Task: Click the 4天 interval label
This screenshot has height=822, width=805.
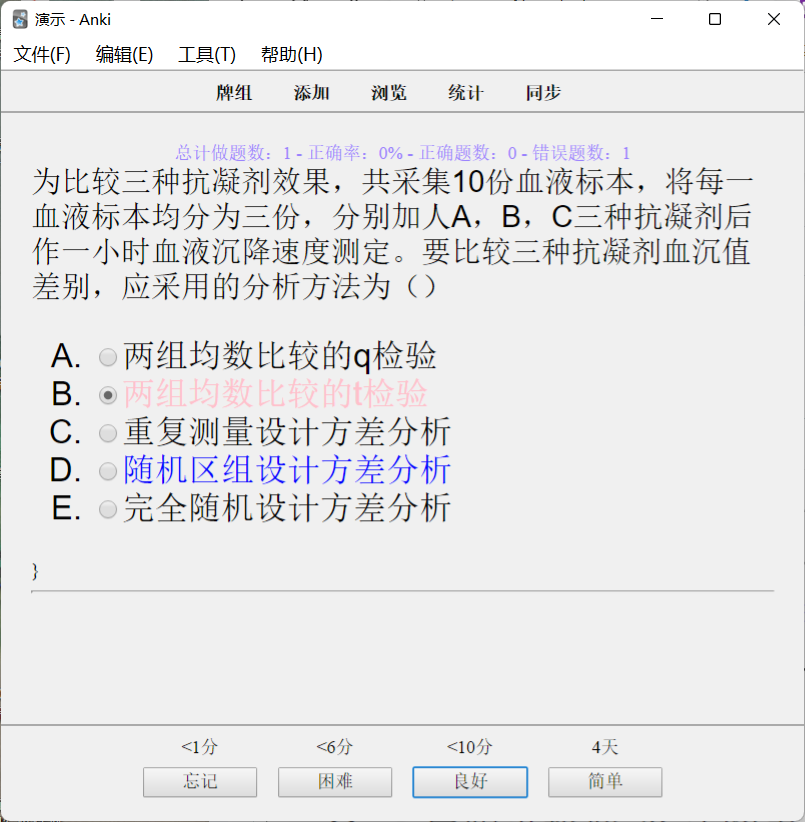Action: 605,747
